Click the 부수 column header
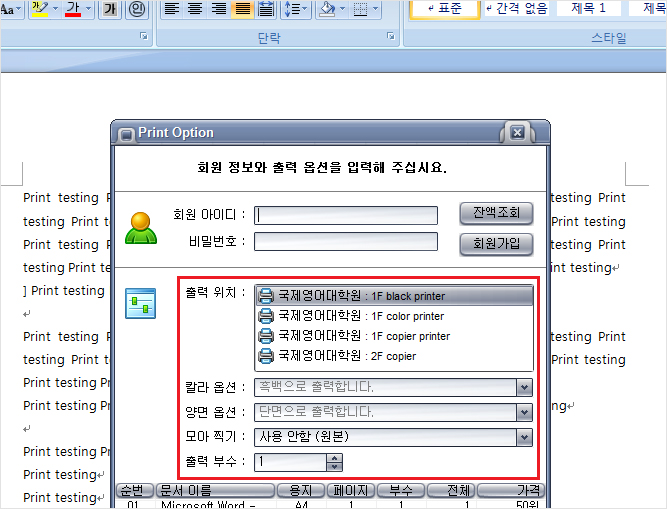 (401, 490)
